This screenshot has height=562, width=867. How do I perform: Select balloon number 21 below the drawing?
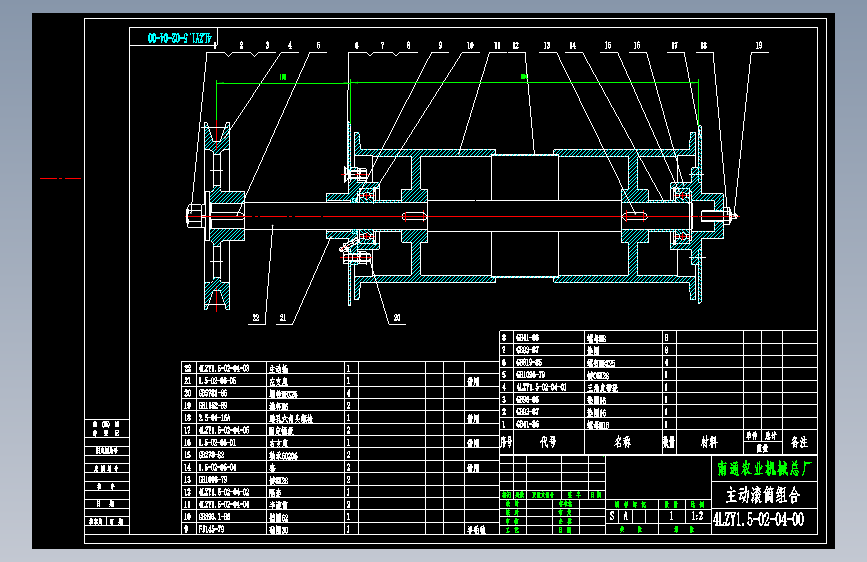click(x=283, y=318)
